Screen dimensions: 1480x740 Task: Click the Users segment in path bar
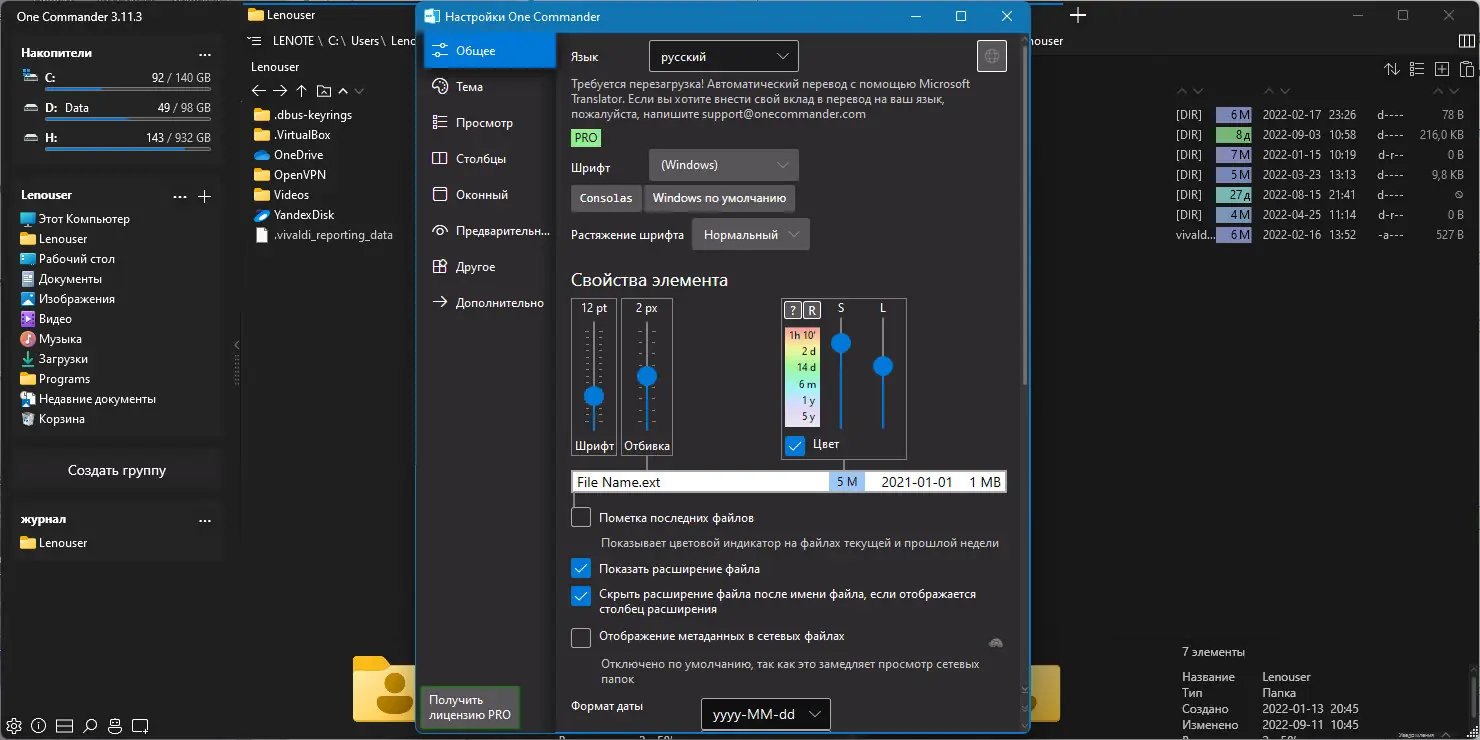[365, 41]
